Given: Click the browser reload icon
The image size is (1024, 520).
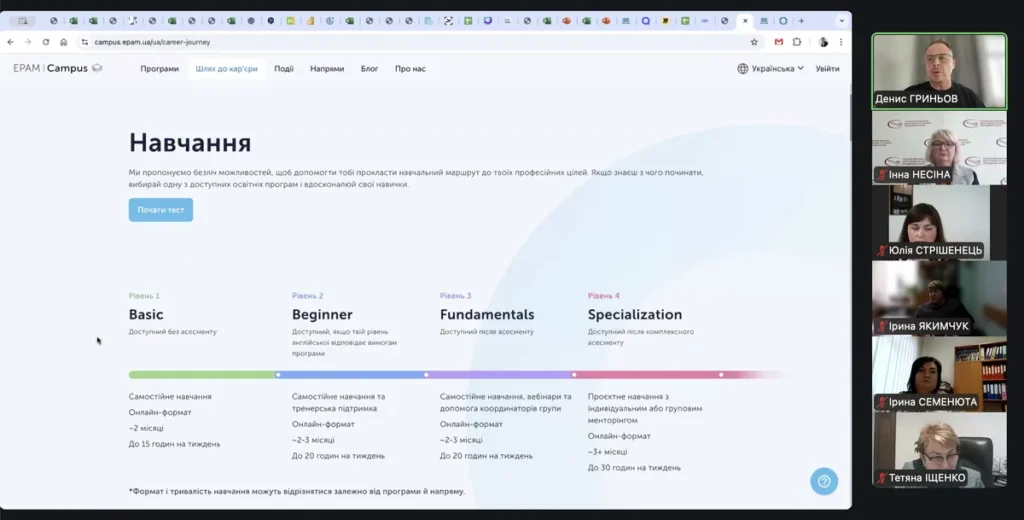Looking at the screenshot, I should pyautogui.click(x=45, y=42).
